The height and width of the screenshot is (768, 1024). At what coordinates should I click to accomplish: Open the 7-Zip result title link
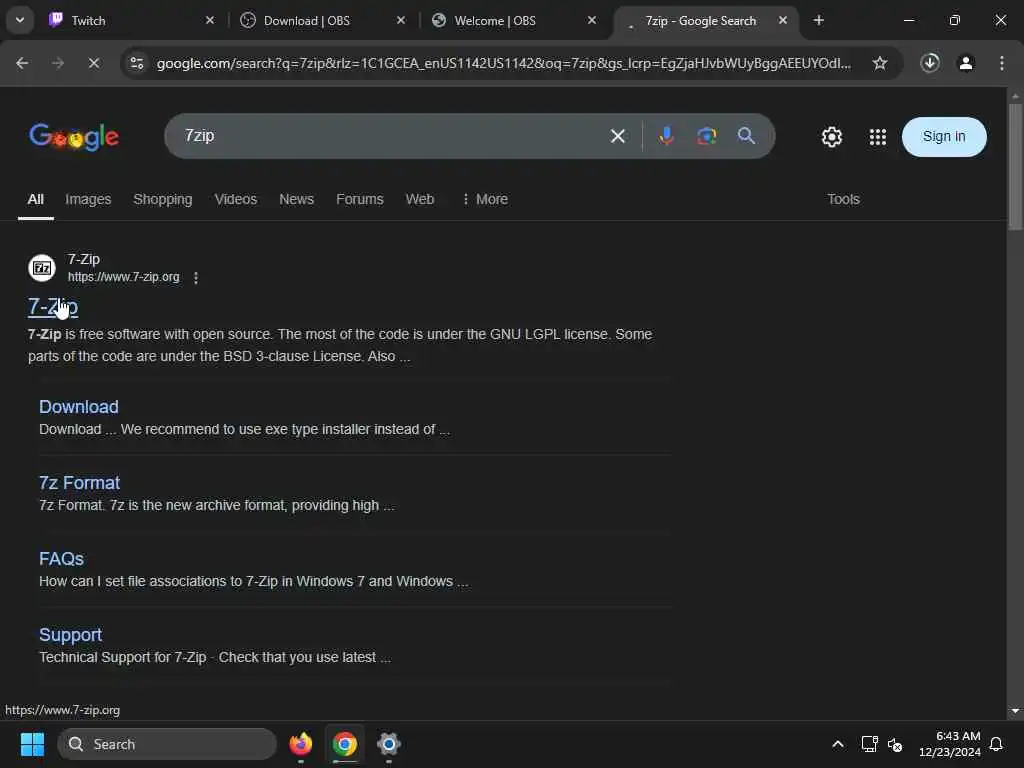click(53, 306)
